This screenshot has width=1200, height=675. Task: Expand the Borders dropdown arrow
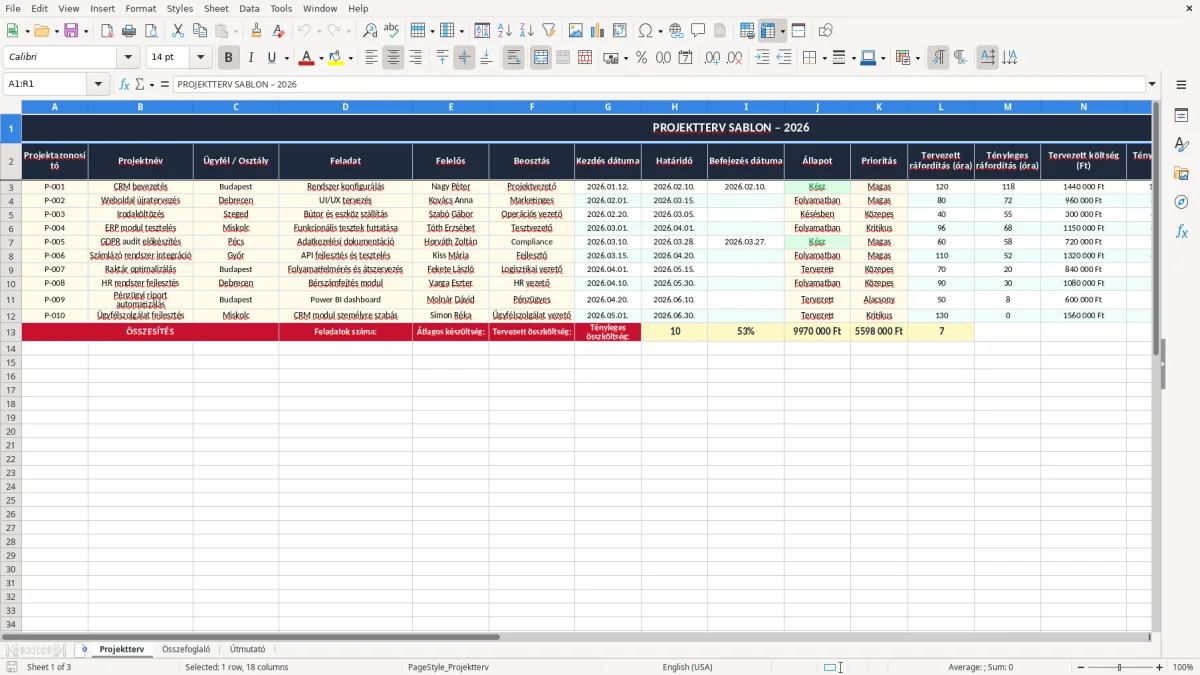click(x=826, y=58)
